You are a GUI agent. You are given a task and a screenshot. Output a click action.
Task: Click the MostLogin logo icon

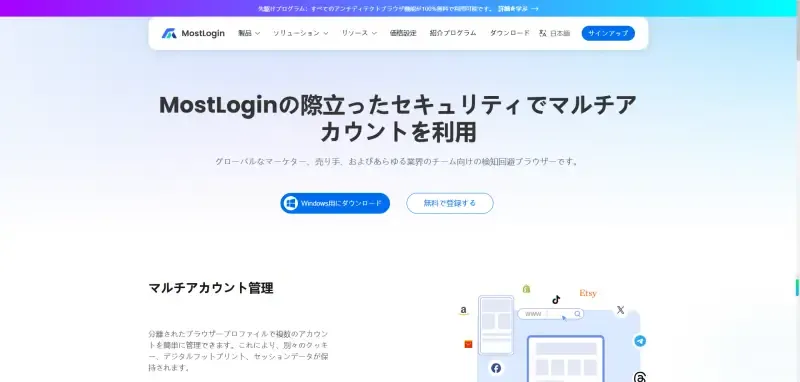coord(169,33)
